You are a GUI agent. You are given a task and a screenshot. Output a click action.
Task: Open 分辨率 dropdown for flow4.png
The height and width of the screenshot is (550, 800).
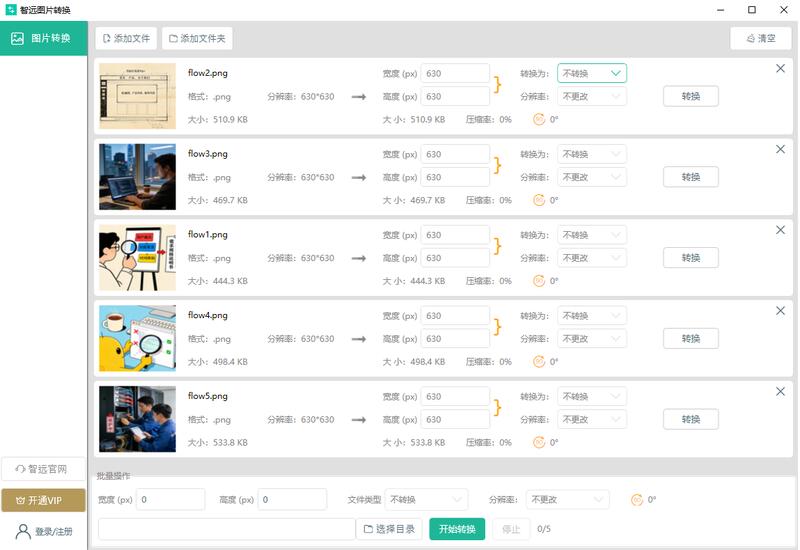tap(592, 339)
